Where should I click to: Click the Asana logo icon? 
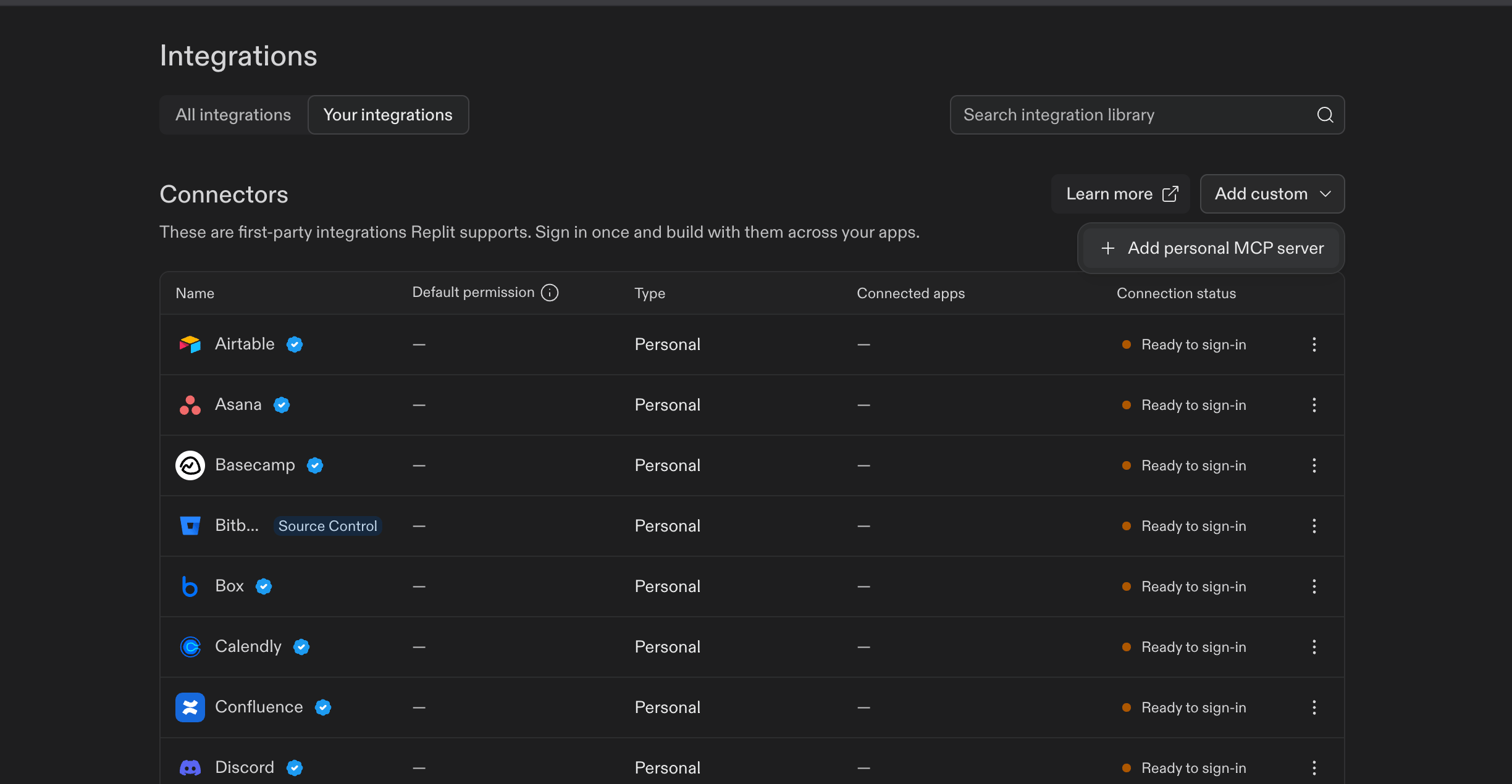(190, 405)
